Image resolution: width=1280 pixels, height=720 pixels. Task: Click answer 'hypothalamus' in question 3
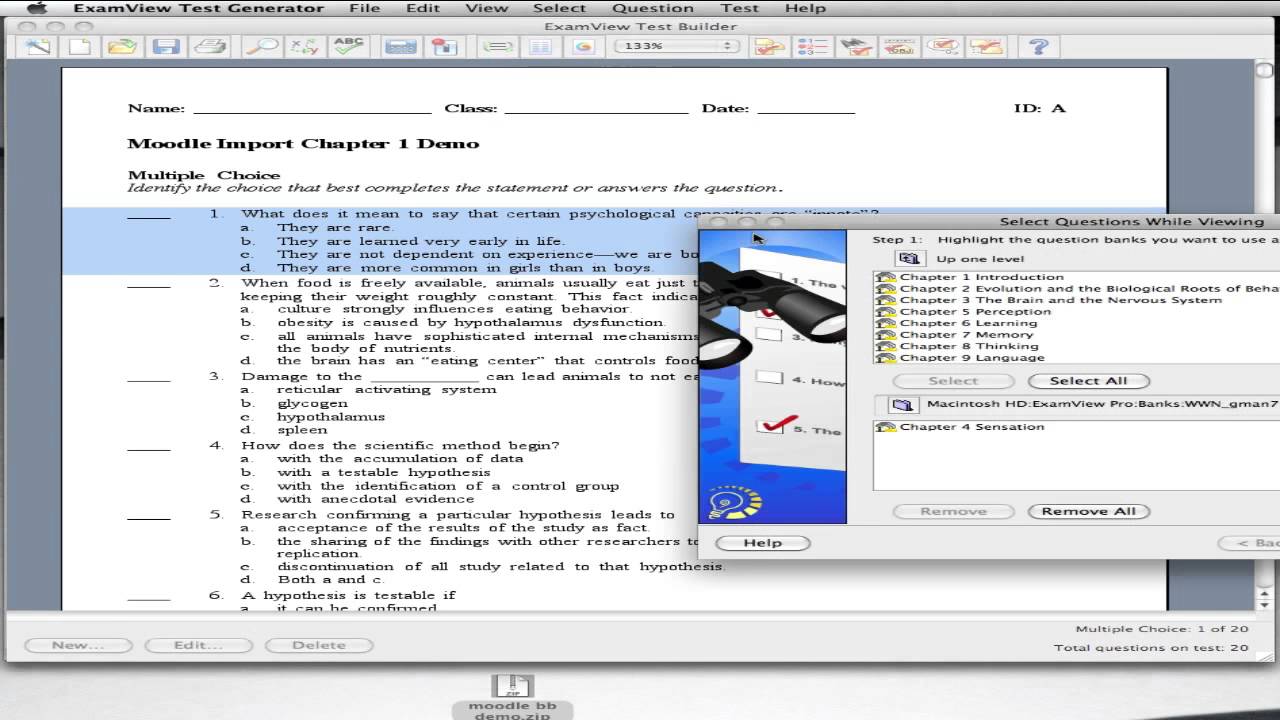click(x=331, y=417)
